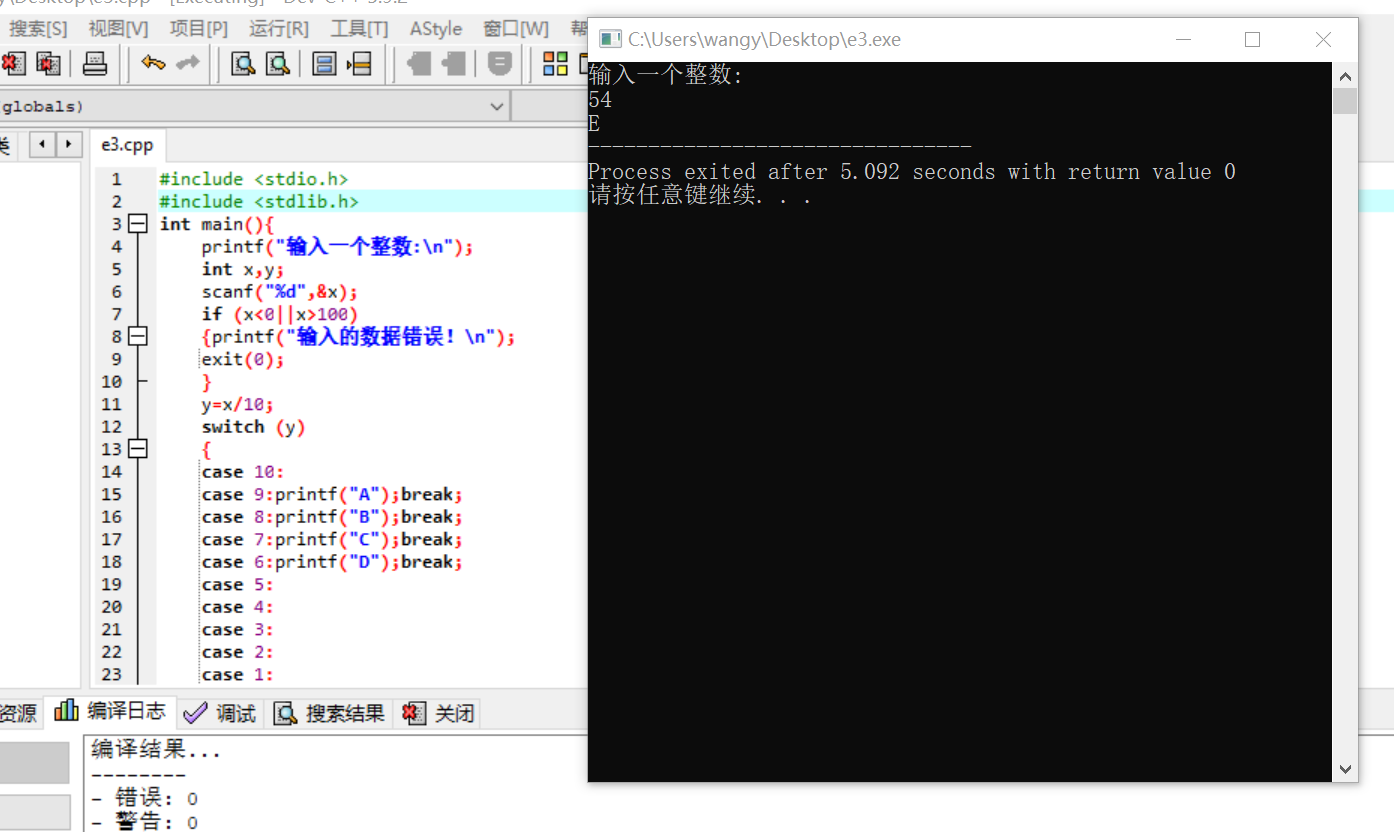Click '请按任意键继续. . .' in the console

pos(700,196)
